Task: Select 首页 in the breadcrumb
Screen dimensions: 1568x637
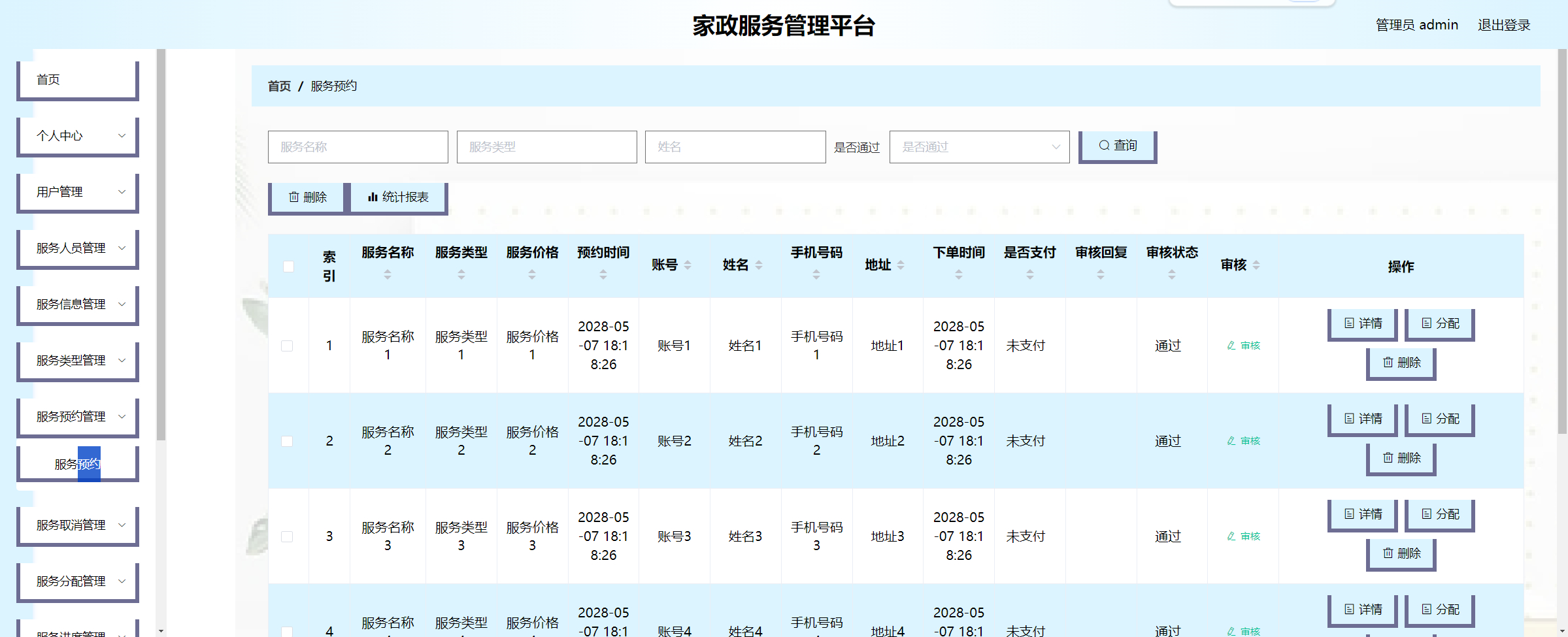Action: point(278,86)
